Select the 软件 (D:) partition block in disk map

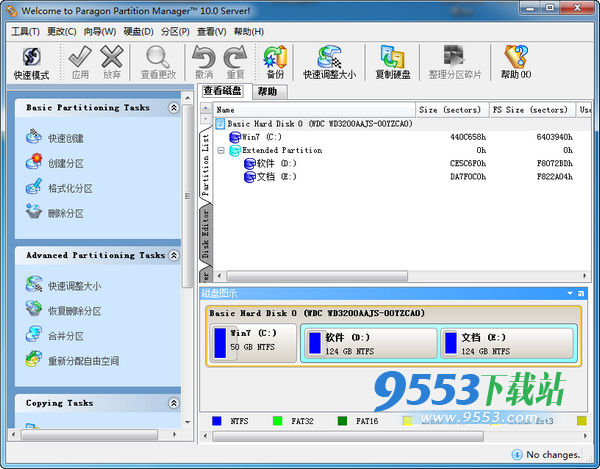point(367,343)
